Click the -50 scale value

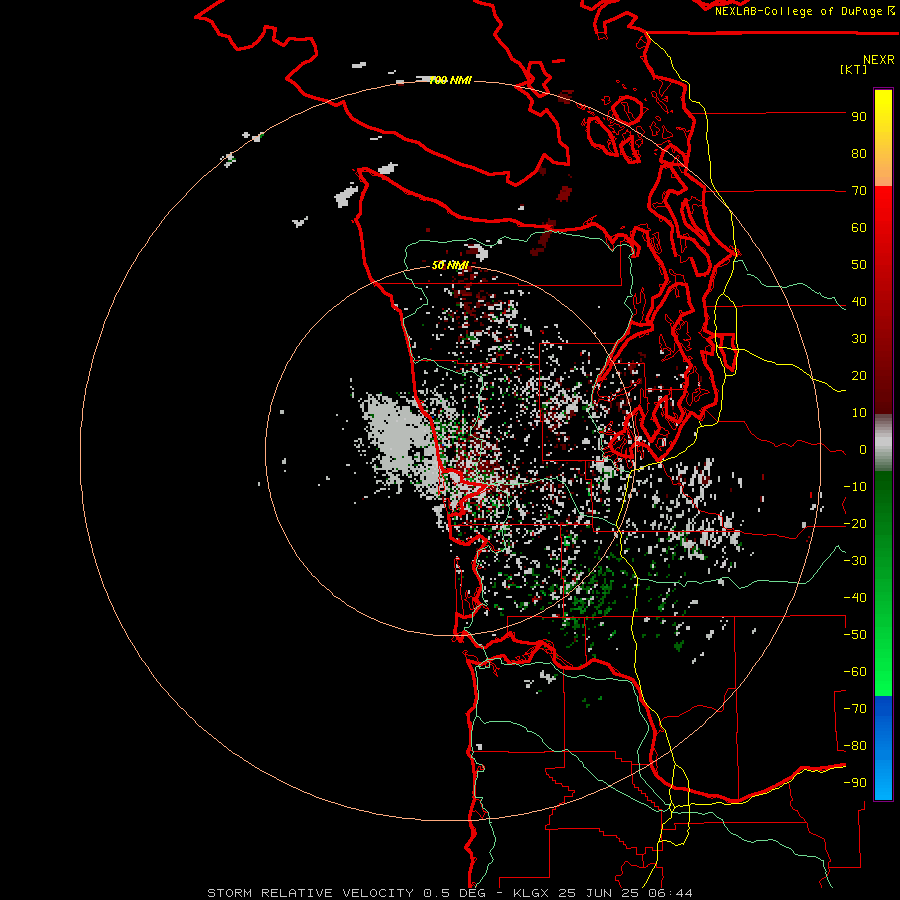(855, 635)
